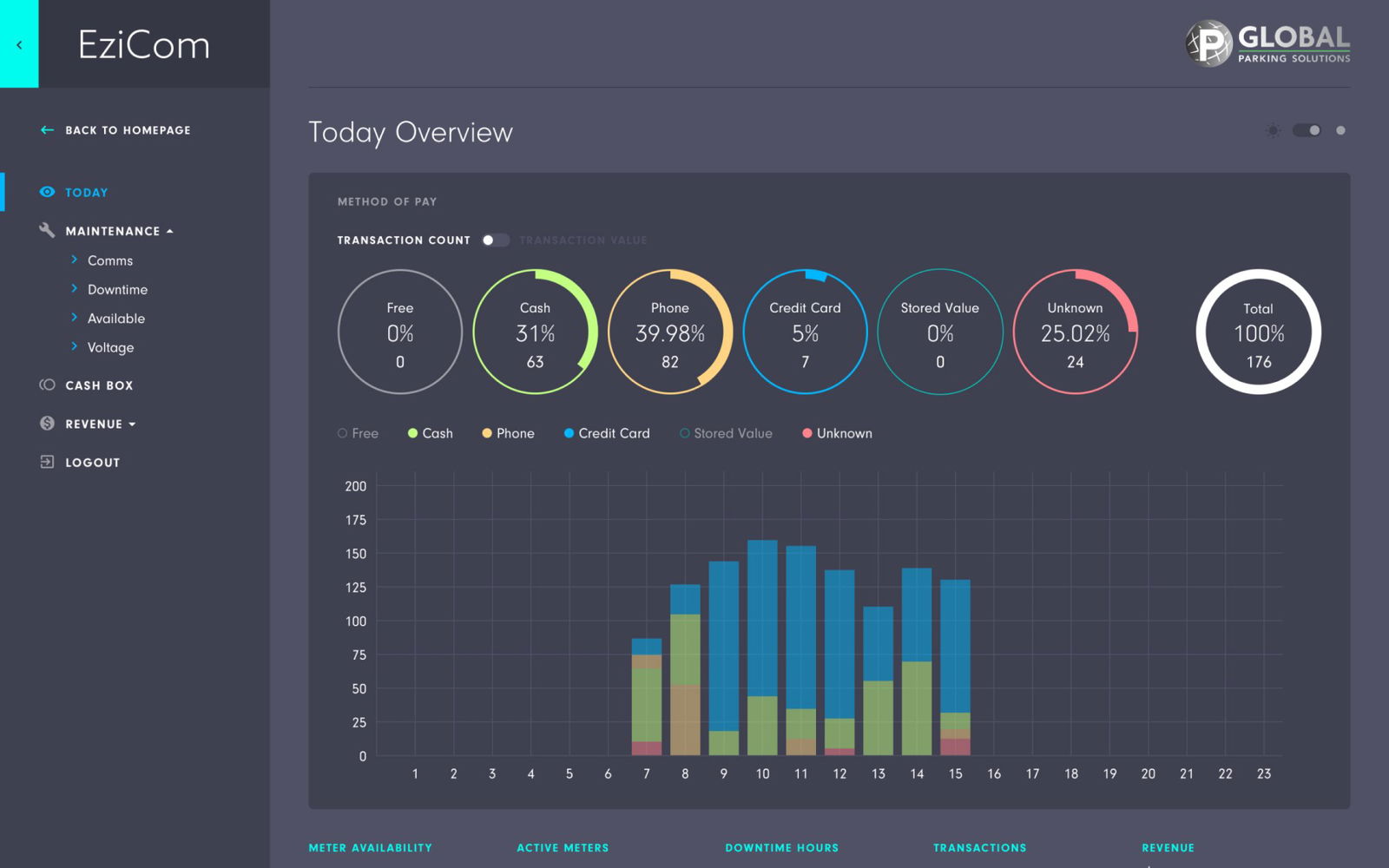Toggle Cash series in chart legend
This screenshot has height=868, width=1389.
tap(430, 433)
